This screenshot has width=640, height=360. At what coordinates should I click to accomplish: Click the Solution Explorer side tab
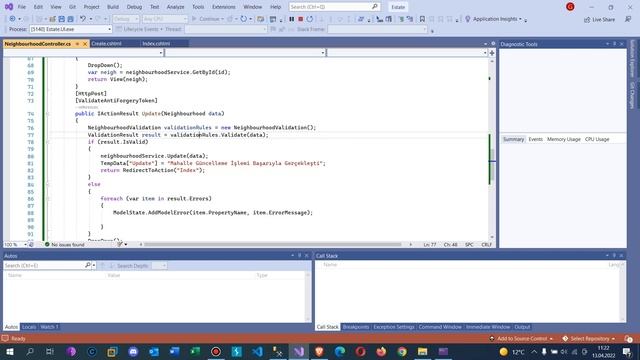pyautogui.click(x=632, y=58)
